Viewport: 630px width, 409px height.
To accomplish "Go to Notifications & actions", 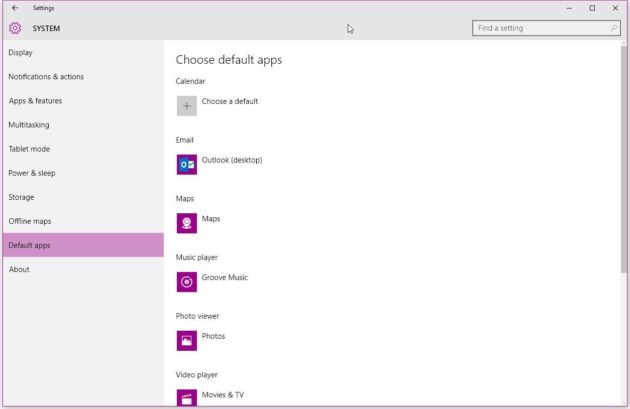I will (x=83, y=77).
